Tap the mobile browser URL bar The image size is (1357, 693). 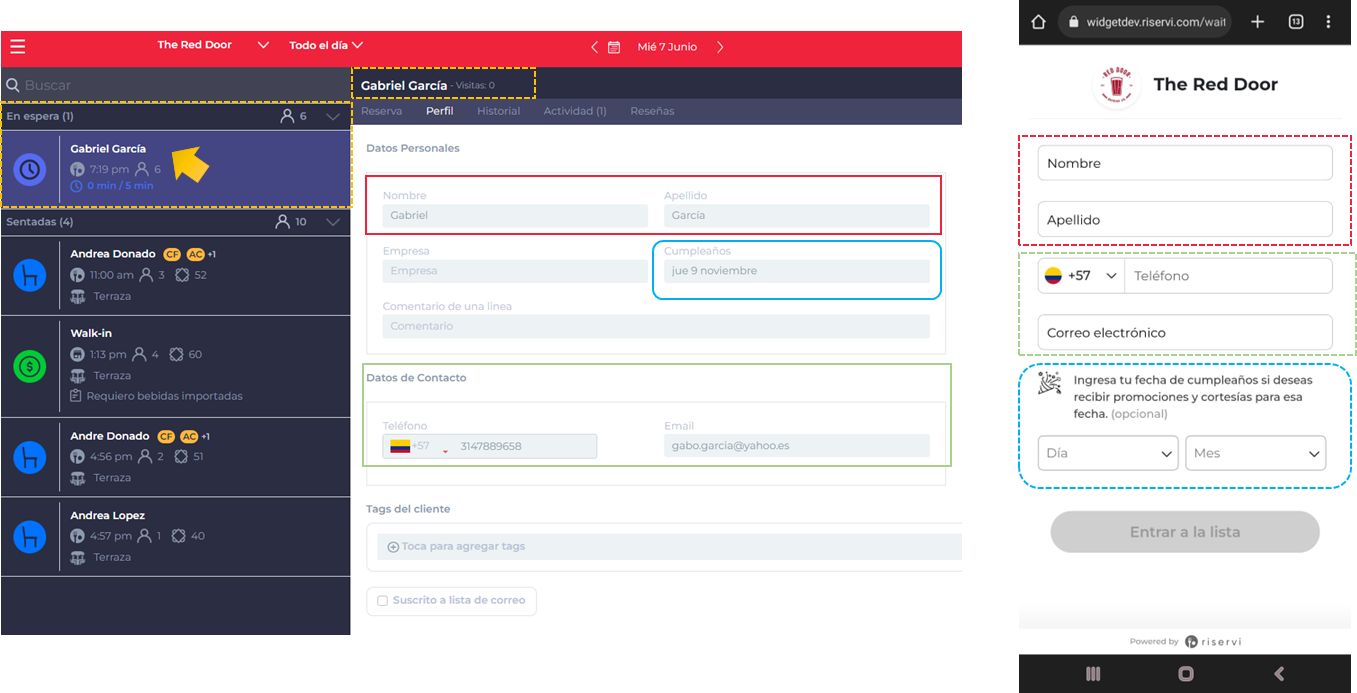pos(1144,22)
